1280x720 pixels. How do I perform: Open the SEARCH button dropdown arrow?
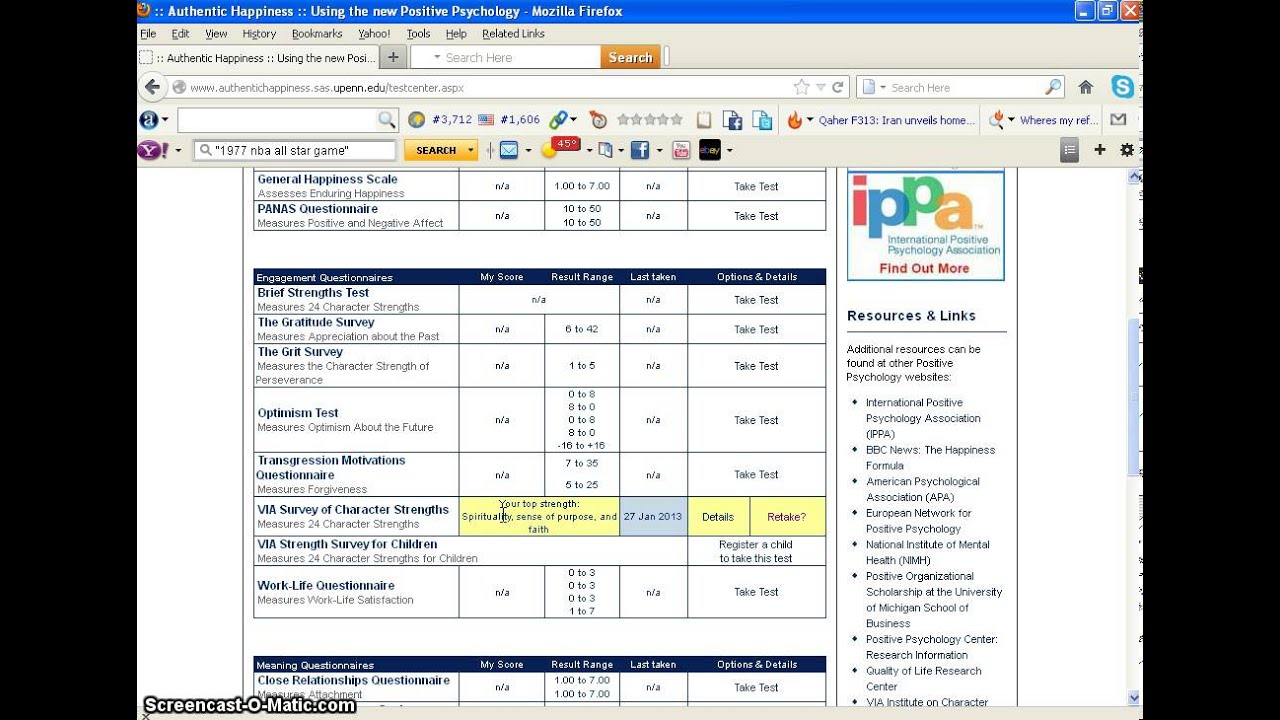(x=471, y=150)
